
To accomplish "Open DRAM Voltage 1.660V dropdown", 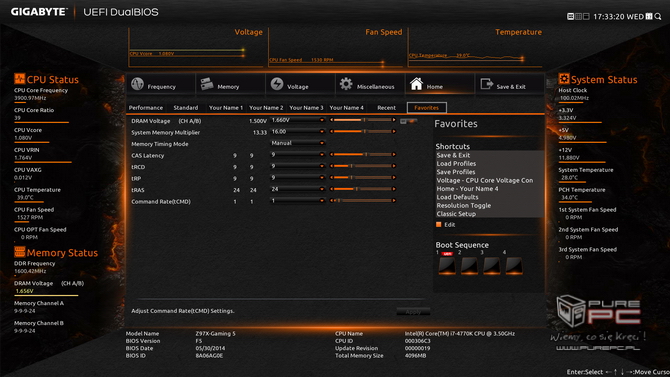I will pos(298,120).
